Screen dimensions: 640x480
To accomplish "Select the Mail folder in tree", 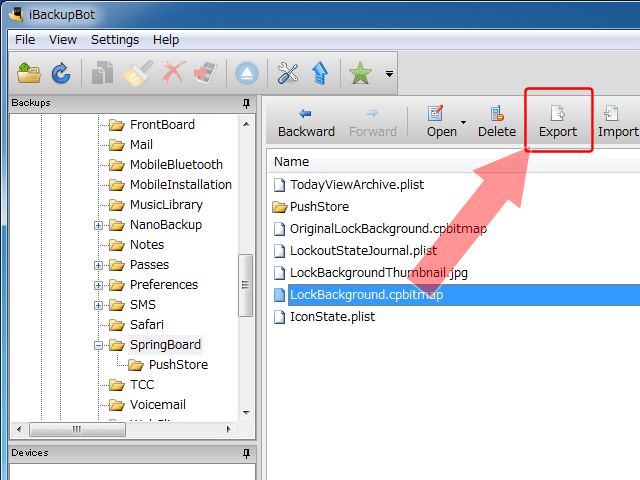I will 141,144.
